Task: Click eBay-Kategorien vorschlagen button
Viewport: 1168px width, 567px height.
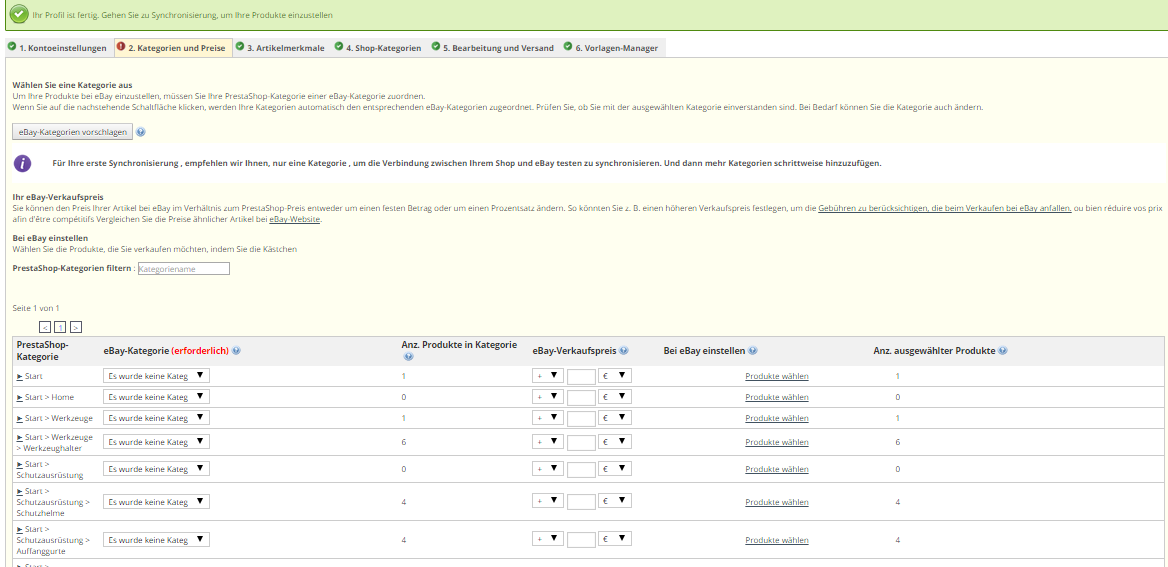Action: [73, 132]
